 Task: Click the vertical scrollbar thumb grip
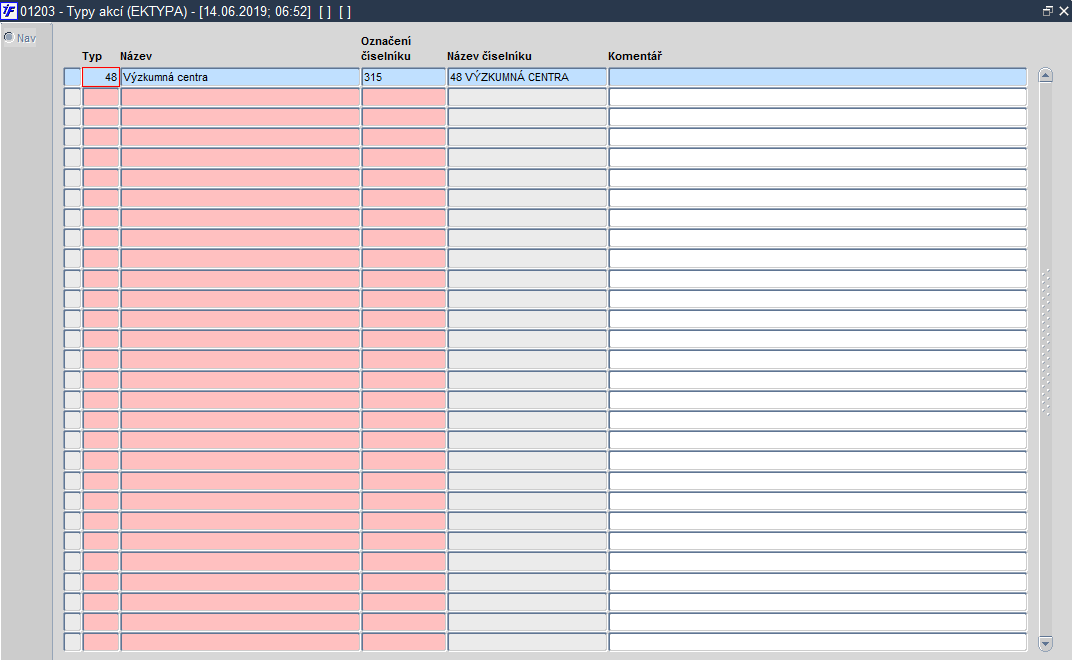[1045, 342]
